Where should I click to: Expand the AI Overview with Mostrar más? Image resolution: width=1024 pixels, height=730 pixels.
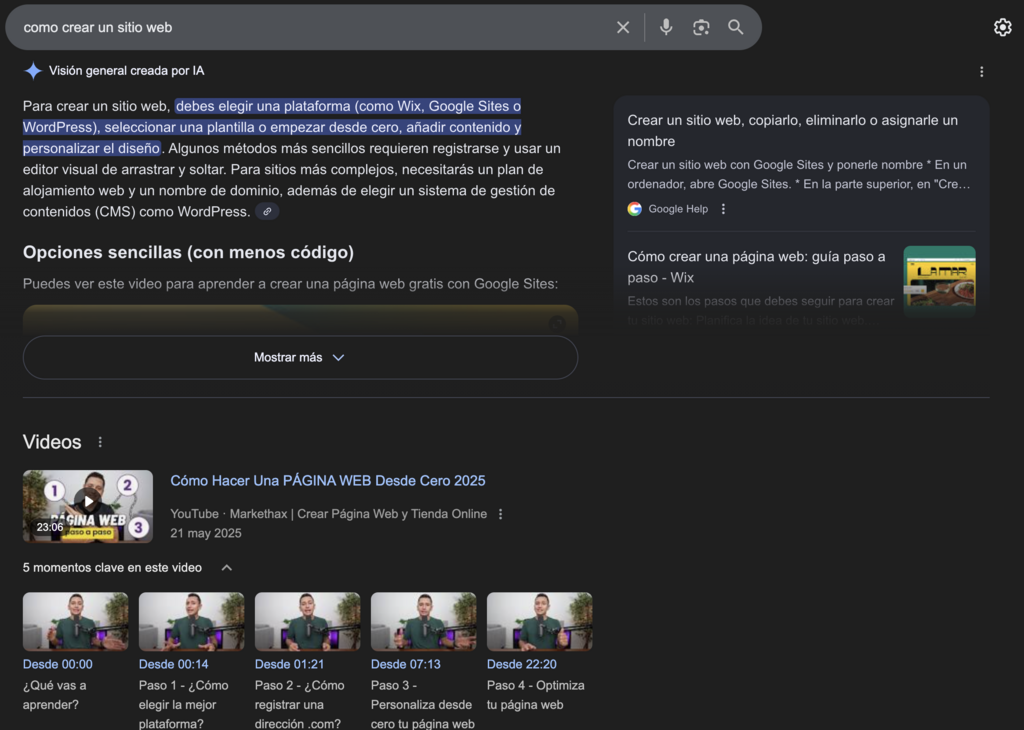tap(300, 356)
